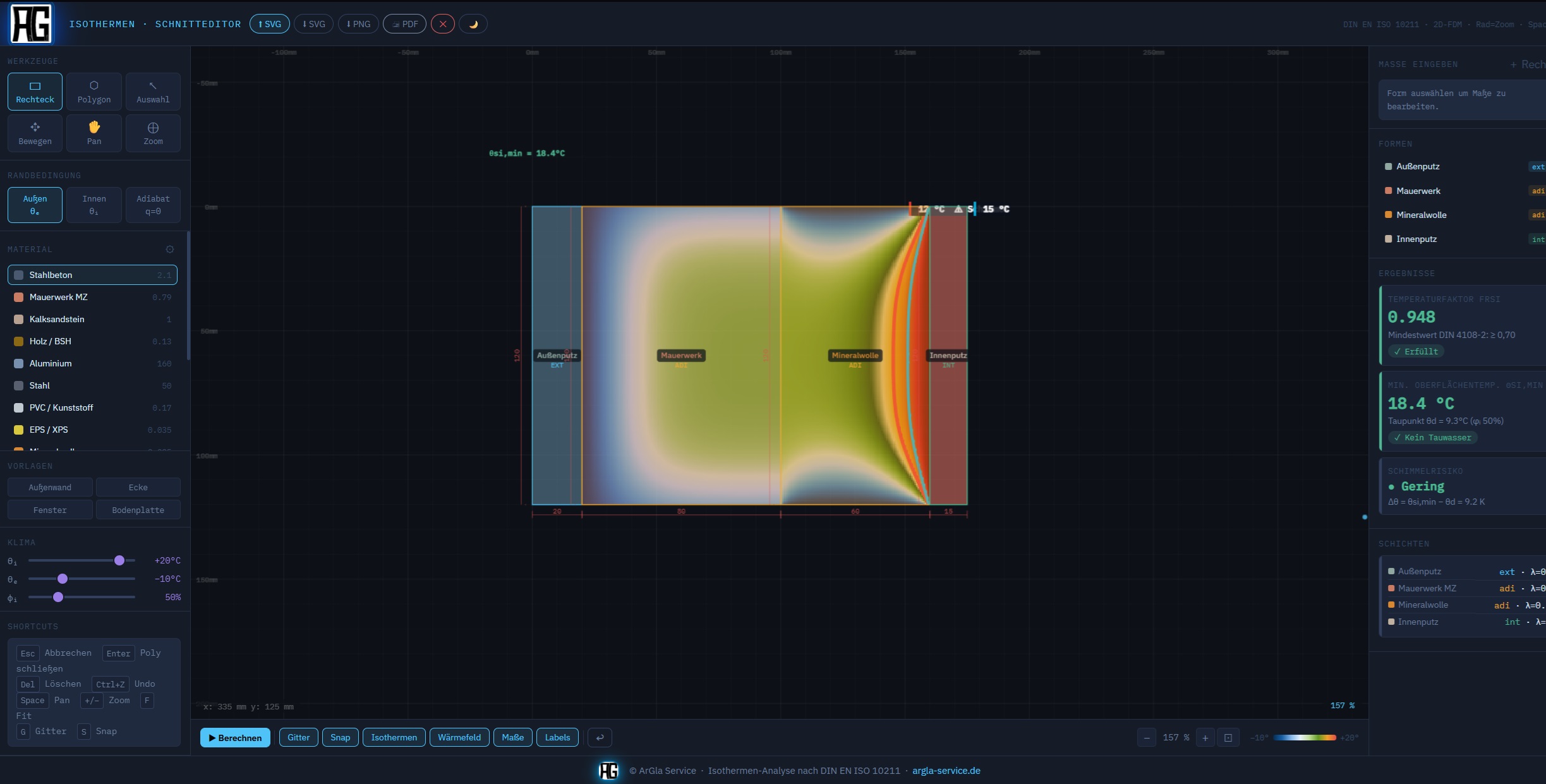Download the drawing as SVG

[x=313, y=24]
